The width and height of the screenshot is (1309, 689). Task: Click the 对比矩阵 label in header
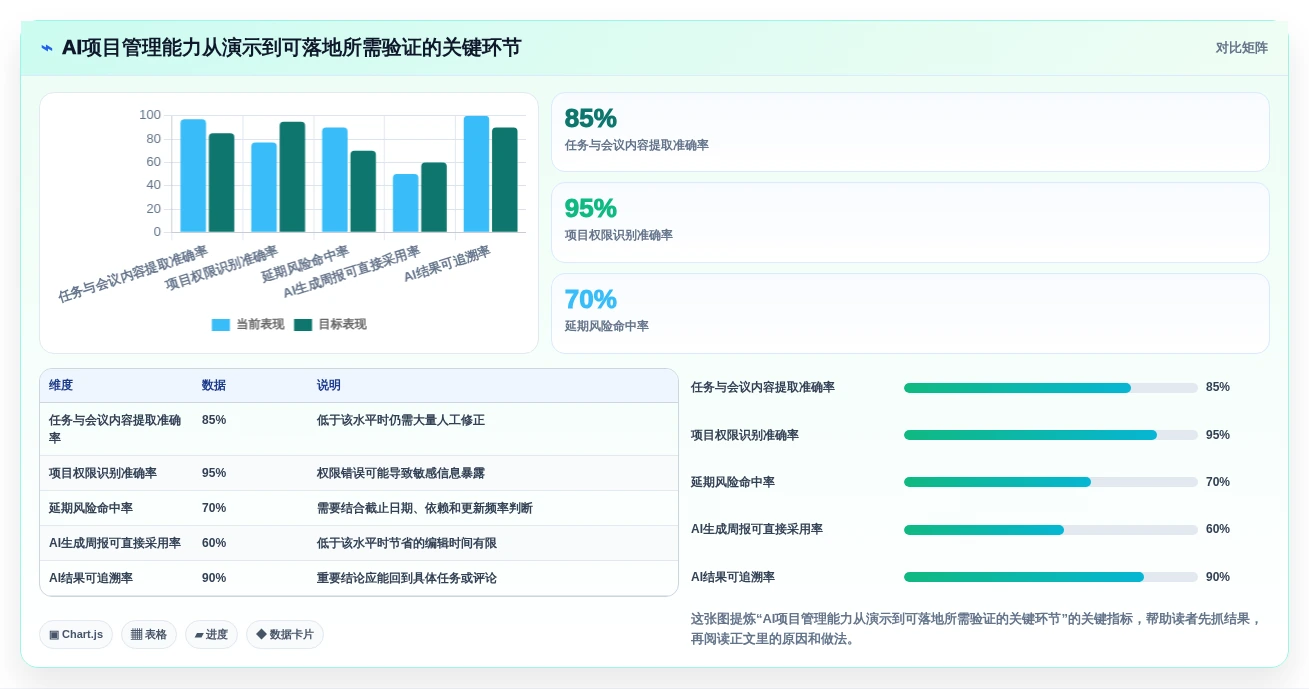[1241, 48]
